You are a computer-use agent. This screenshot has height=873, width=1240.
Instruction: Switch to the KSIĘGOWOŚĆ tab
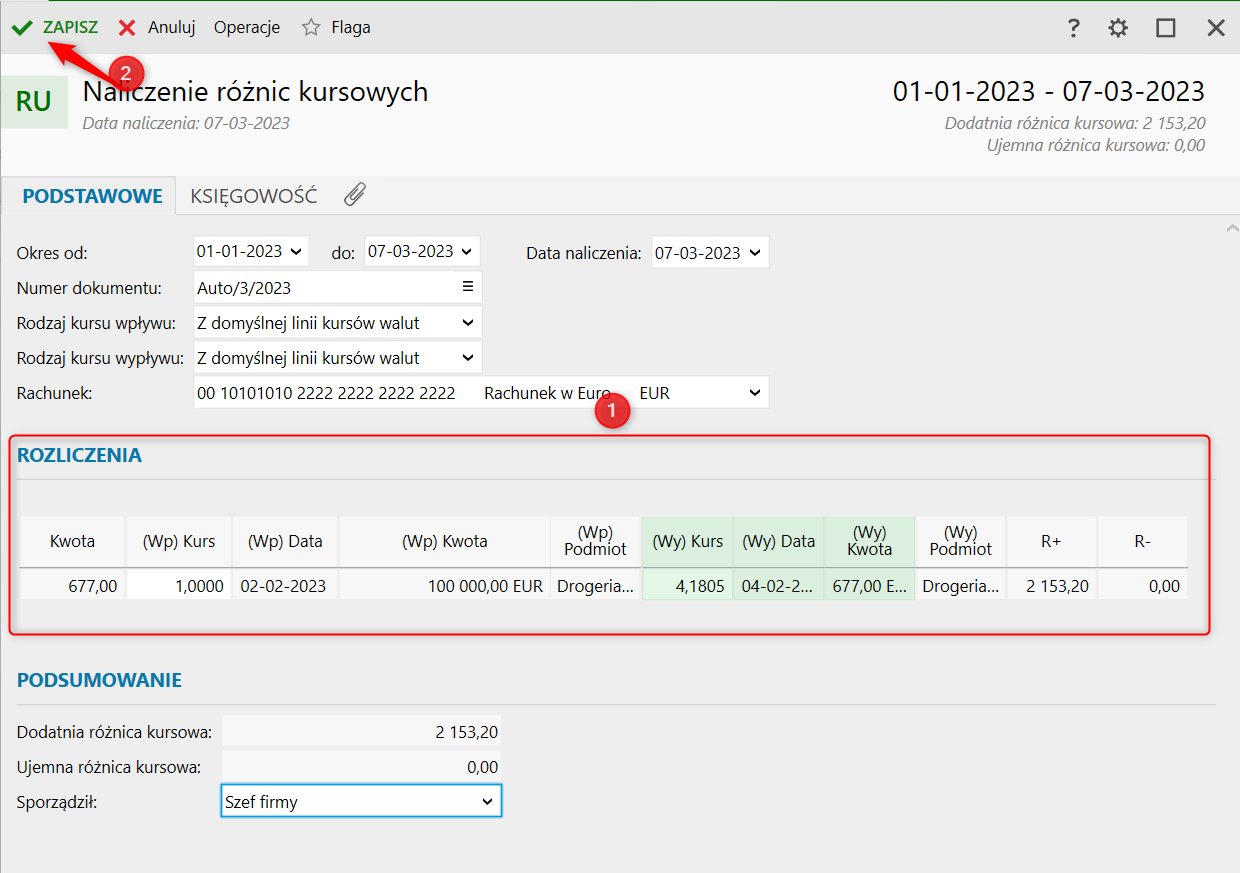(254, 196)
